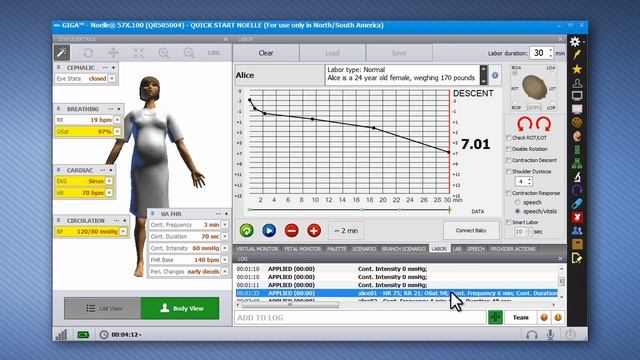Select the speech/vitals radio option

[x=518, y=211]
